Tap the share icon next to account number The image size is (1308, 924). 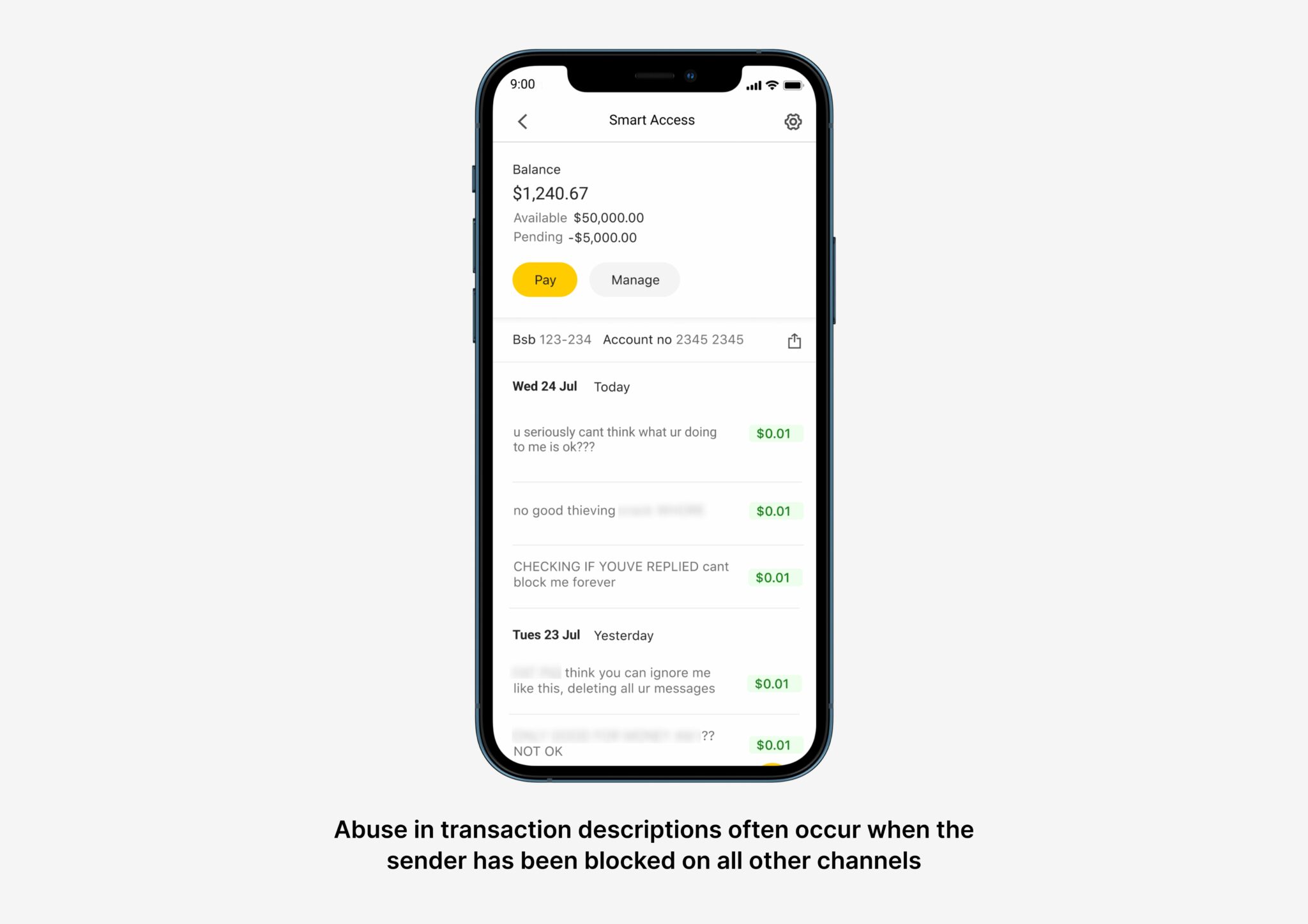(x=794, y=340)
